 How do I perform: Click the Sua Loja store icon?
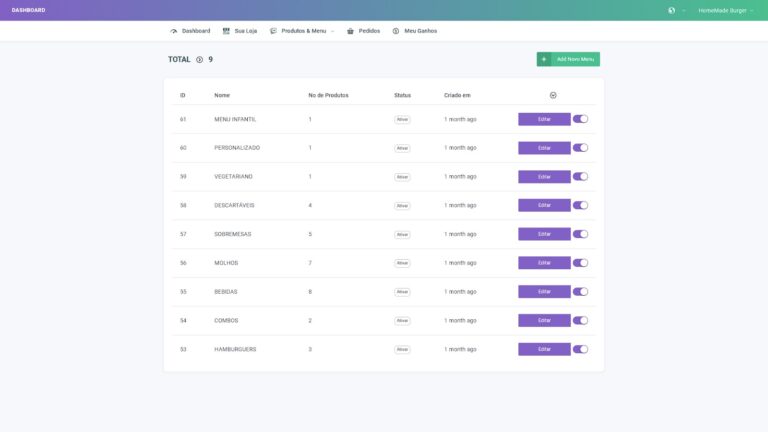tap(226, 31)
